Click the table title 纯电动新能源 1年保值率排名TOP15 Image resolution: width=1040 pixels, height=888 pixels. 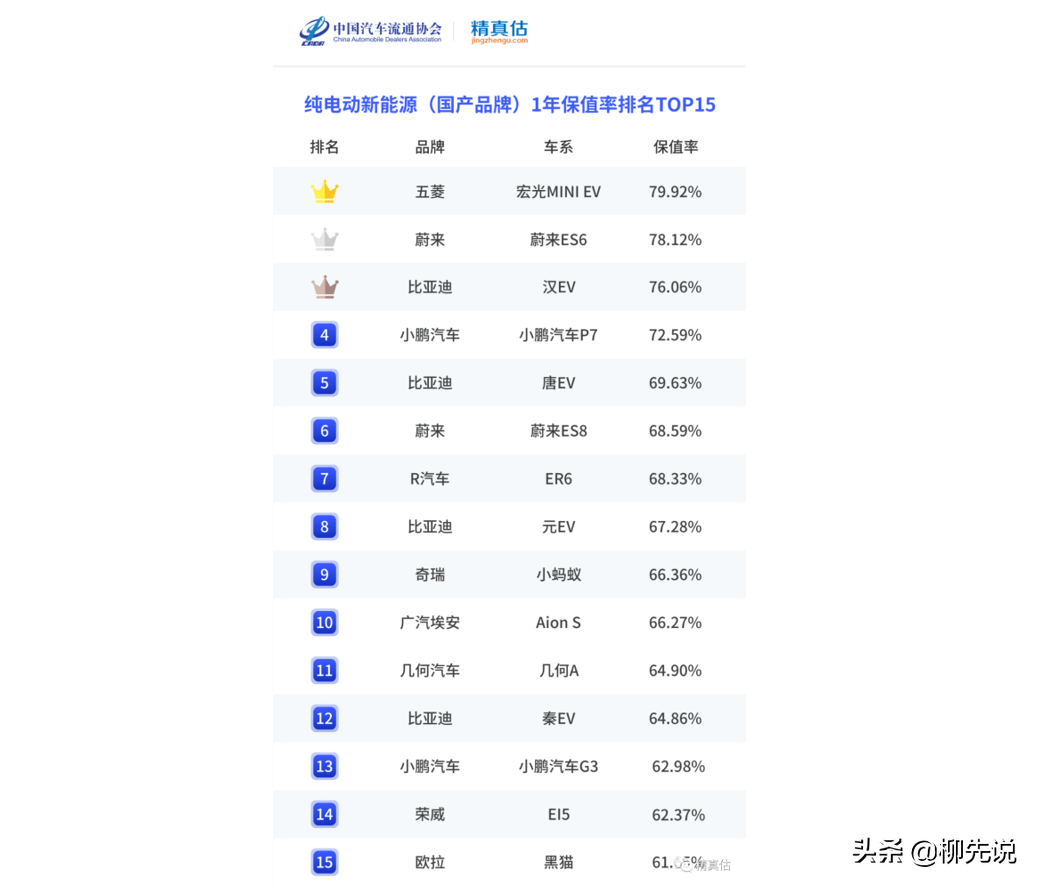(x=509, y=105)
